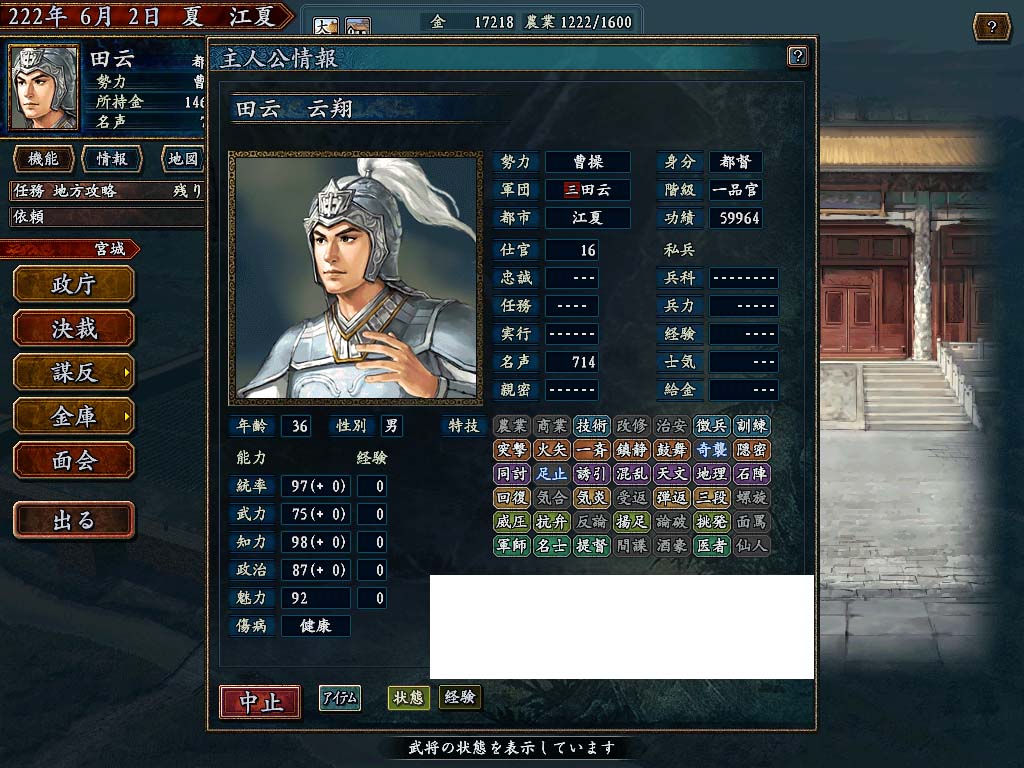Select the 足止 skill icon
The height and width of the screenshot is (768, 1024).
pyautogui.click(x=551, y=474)
